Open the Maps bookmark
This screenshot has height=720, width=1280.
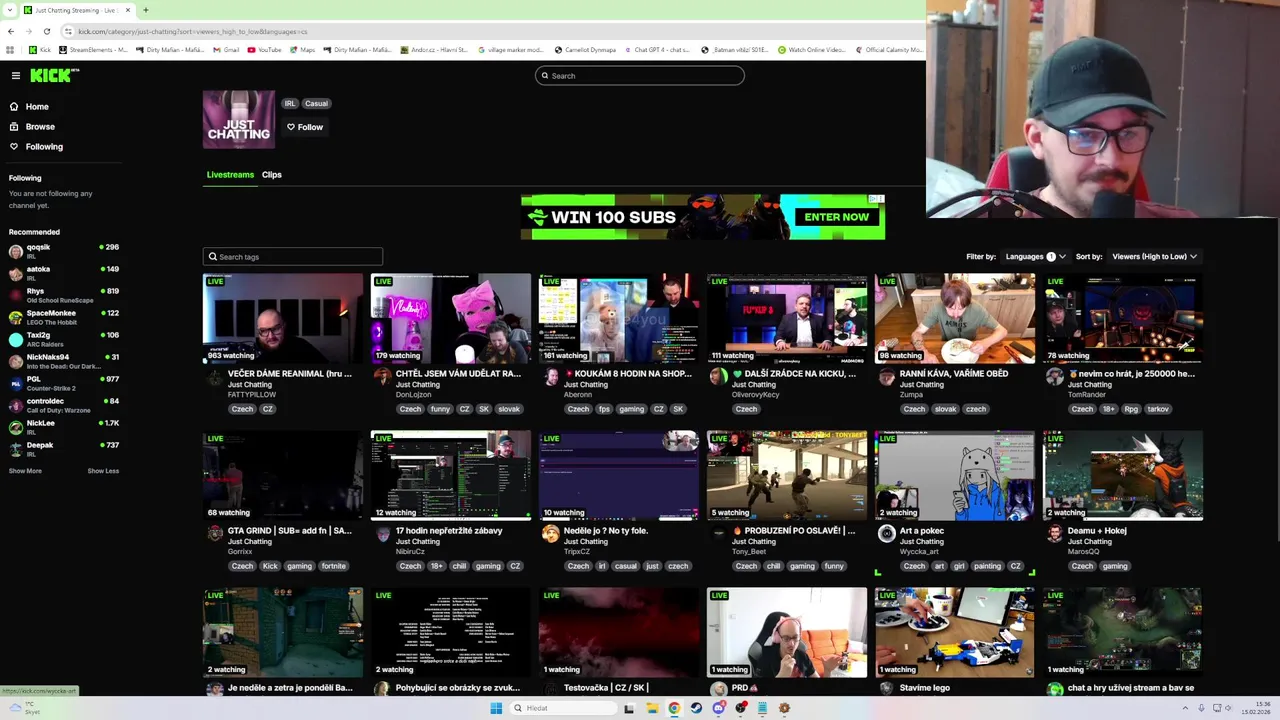click(302, 49)
